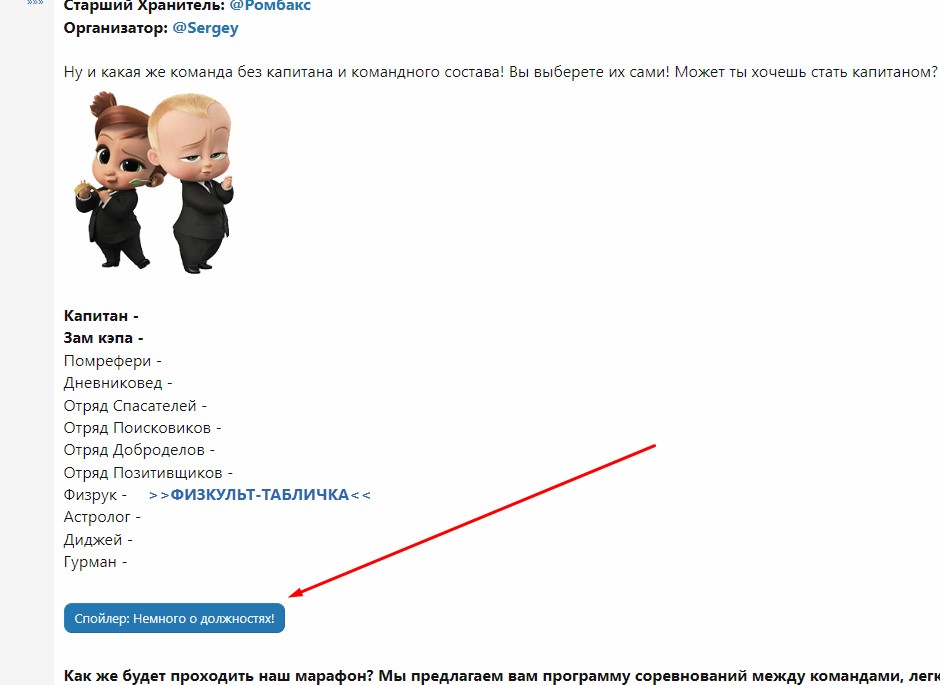Click the bold Капитан role line

101,316
